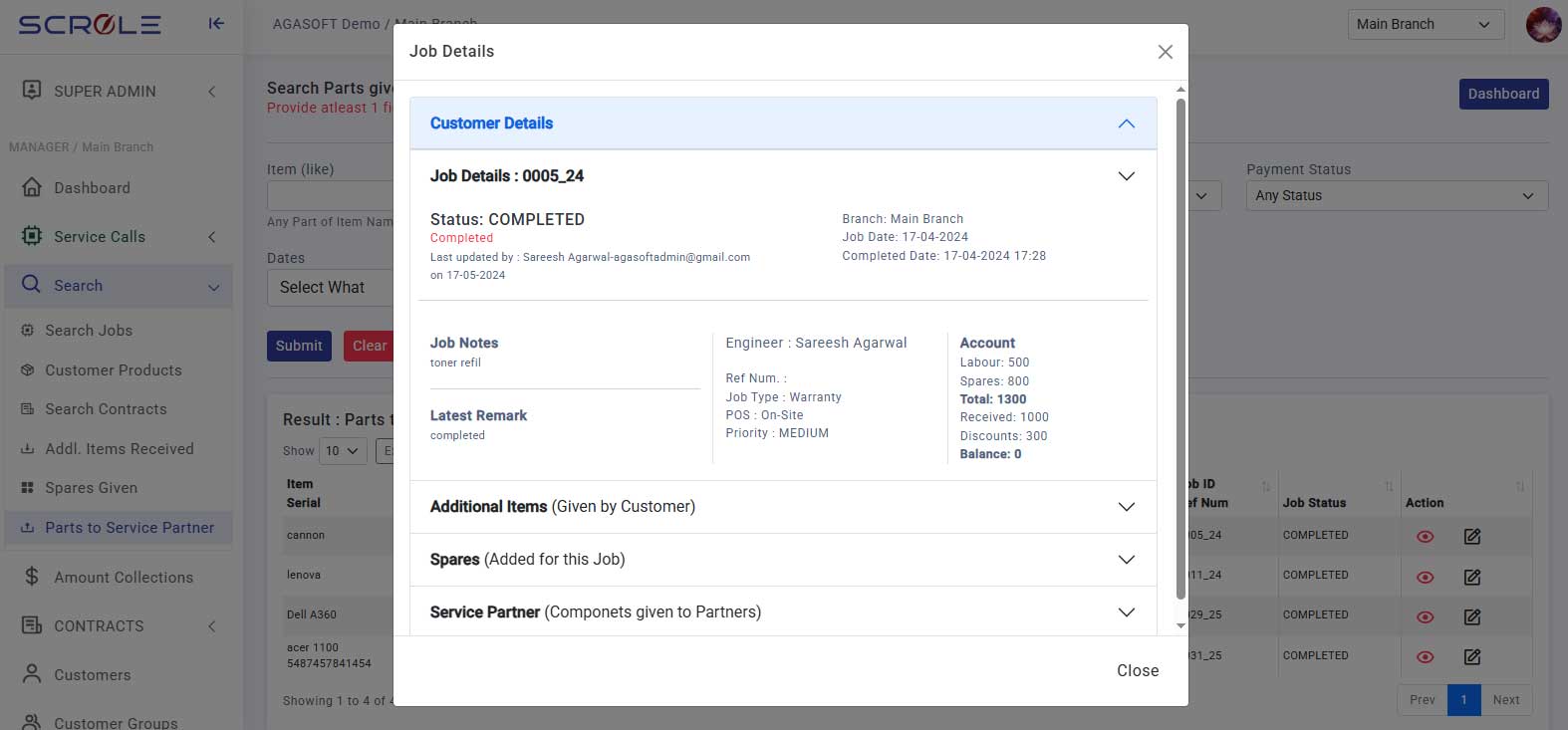The image size is (1568, 730).
Task: Click the dialog's vertical scrollbar
Action: tap(1180, 349)
